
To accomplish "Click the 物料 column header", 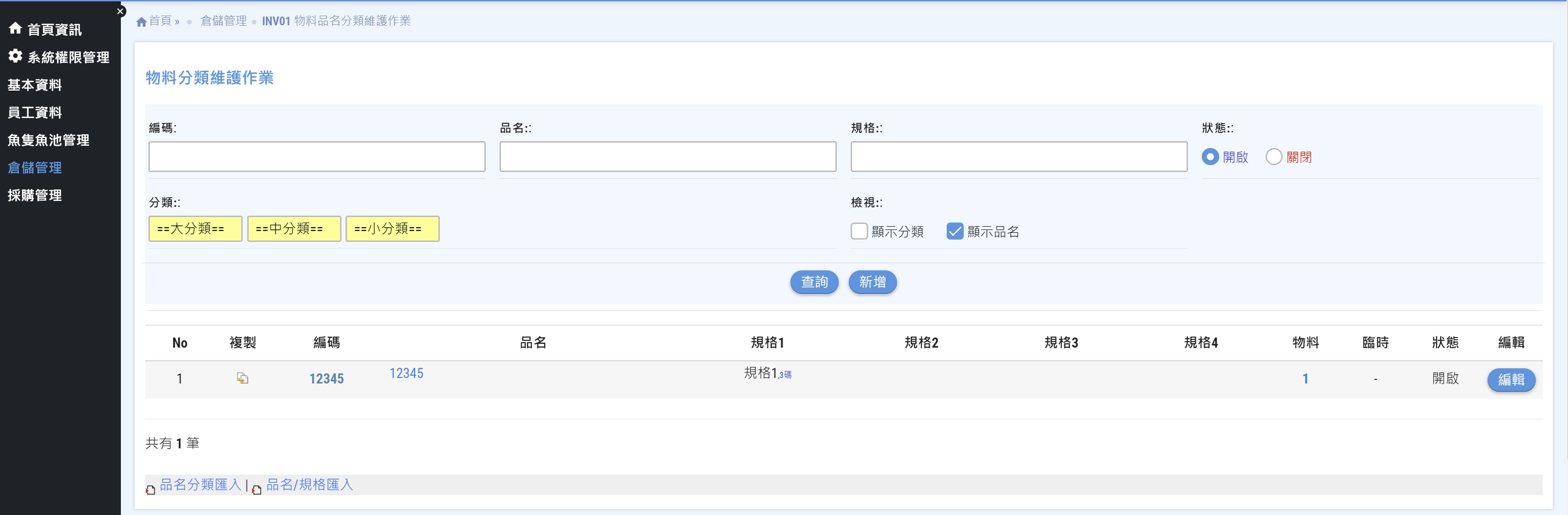I will click(x=1306, y=343).
